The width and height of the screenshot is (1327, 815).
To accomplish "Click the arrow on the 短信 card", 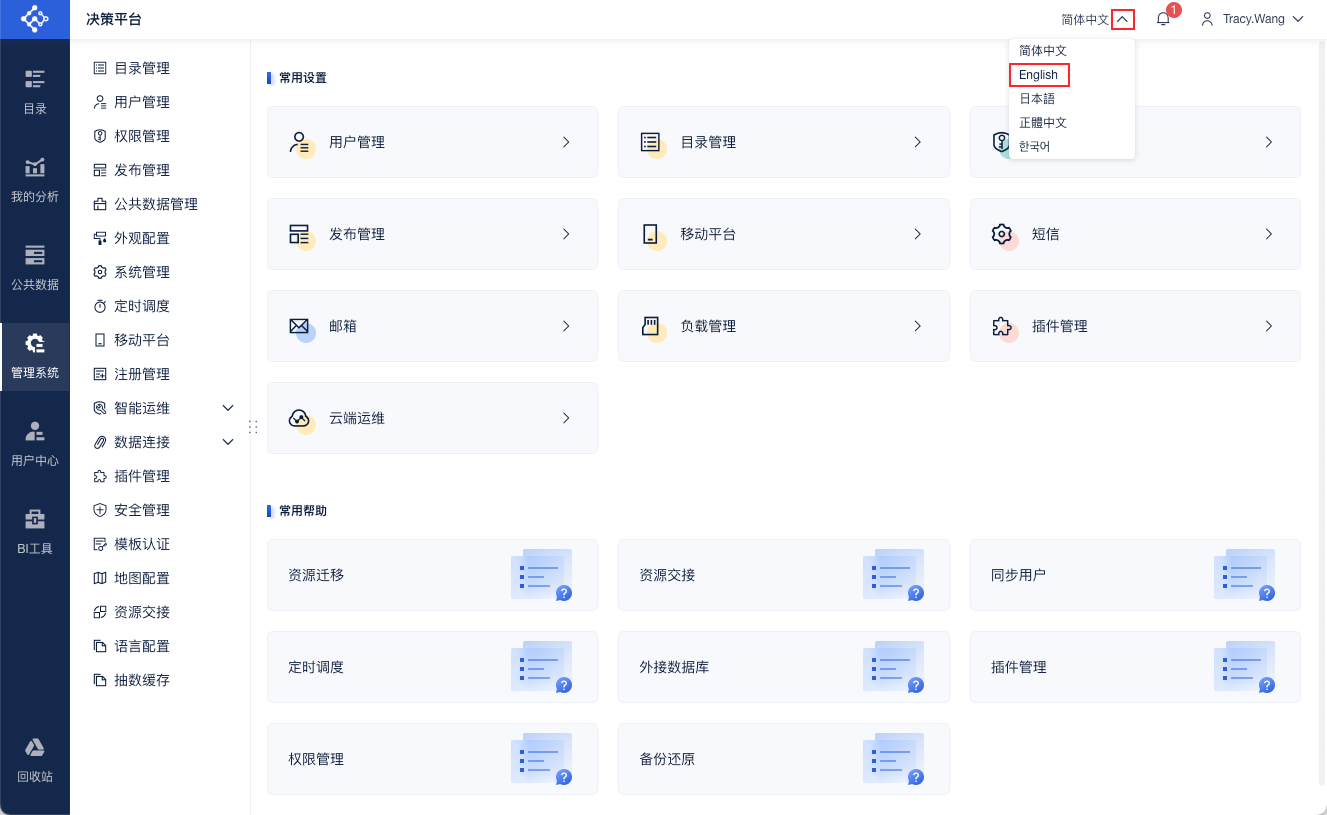I will click(1269, 234).
